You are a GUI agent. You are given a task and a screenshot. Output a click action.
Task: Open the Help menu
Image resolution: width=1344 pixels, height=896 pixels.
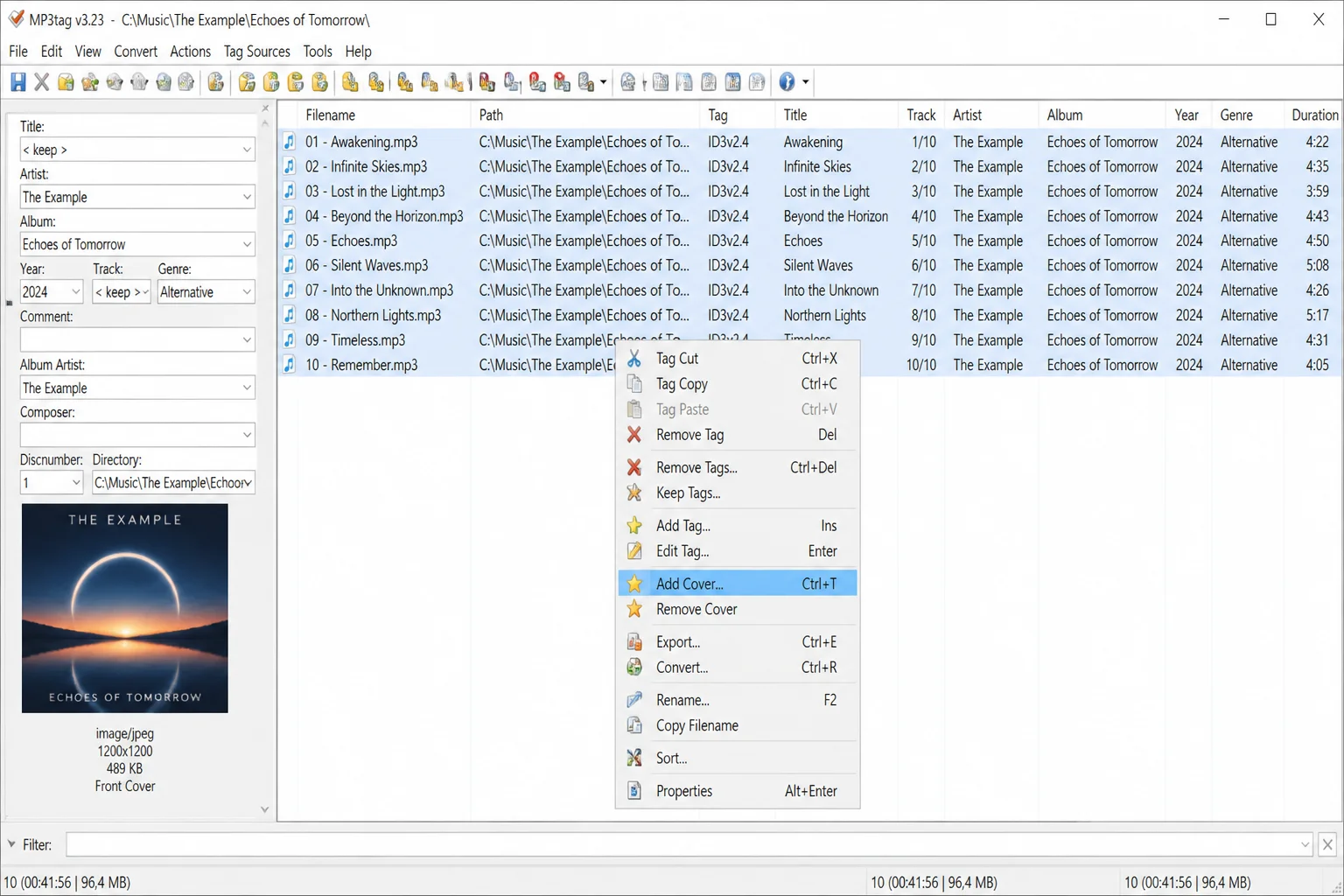click(358, 52)
